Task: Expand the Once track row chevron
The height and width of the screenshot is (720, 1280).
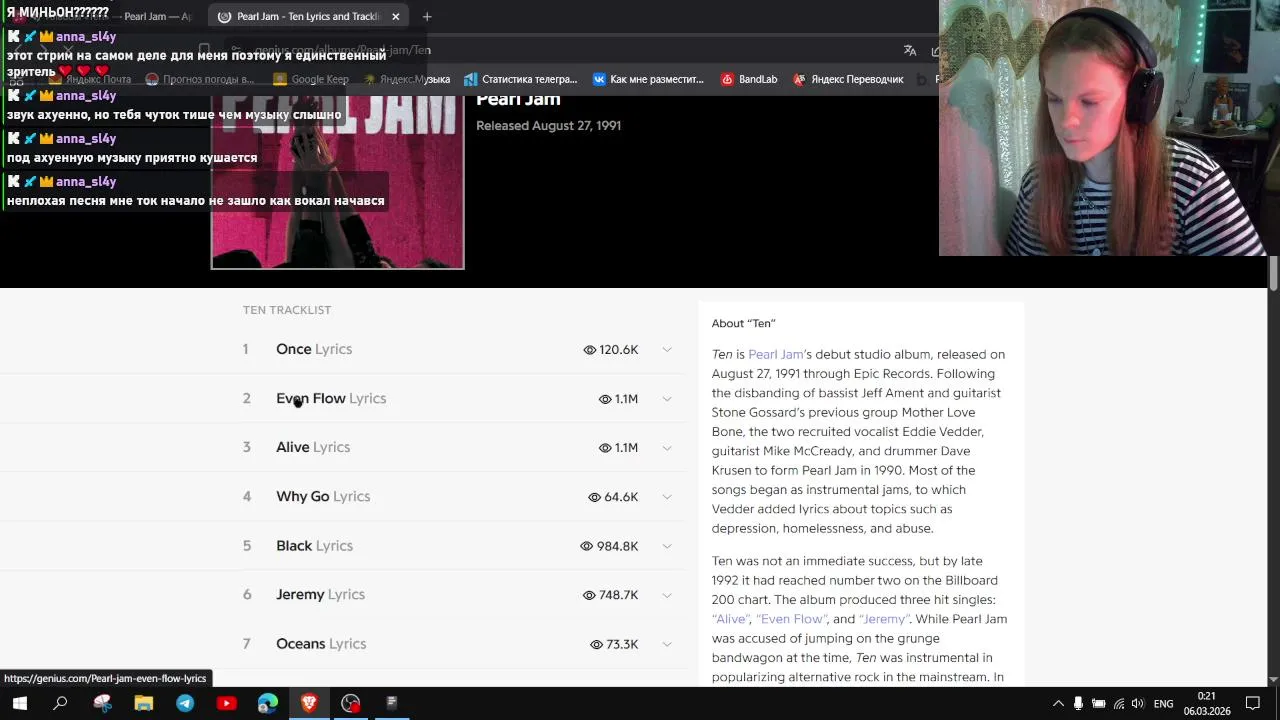Action: point(667,350)
